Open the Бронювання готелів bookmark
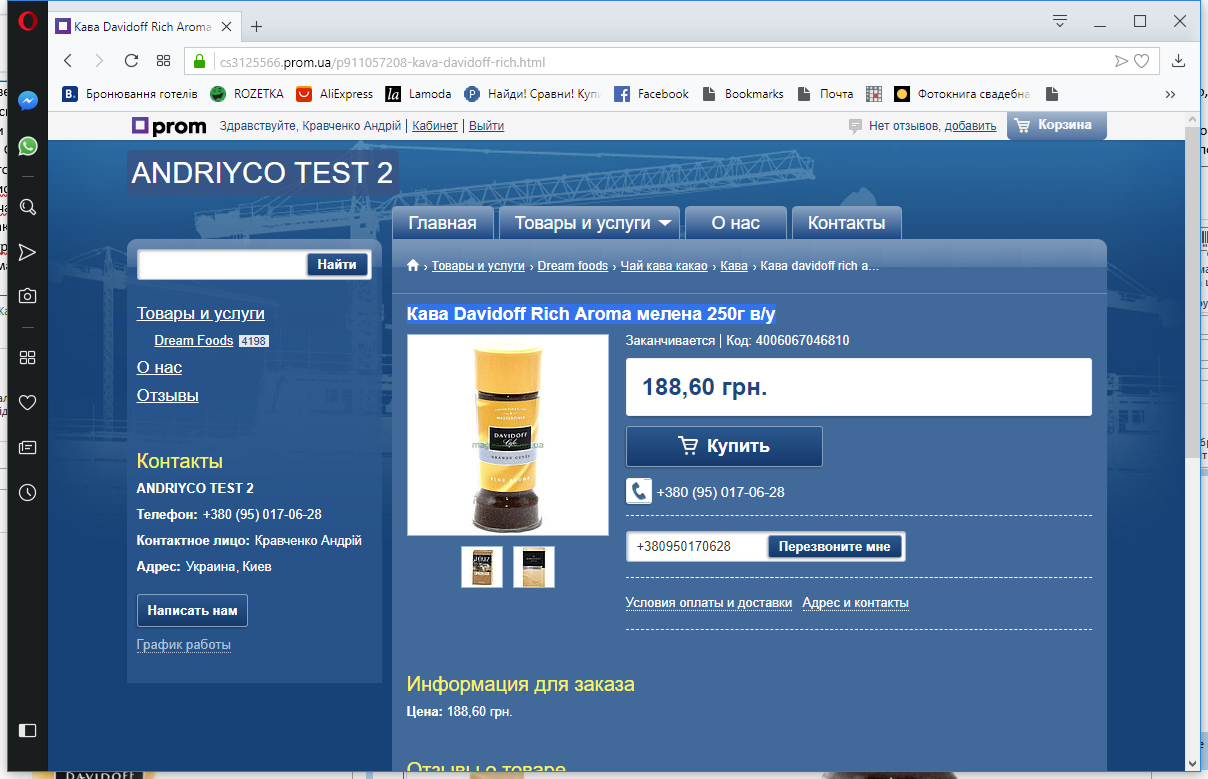 130,94
